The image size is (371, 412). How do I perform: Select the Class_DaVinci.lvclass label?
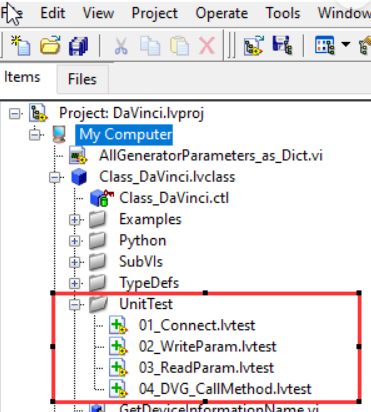tap(167, 177)
